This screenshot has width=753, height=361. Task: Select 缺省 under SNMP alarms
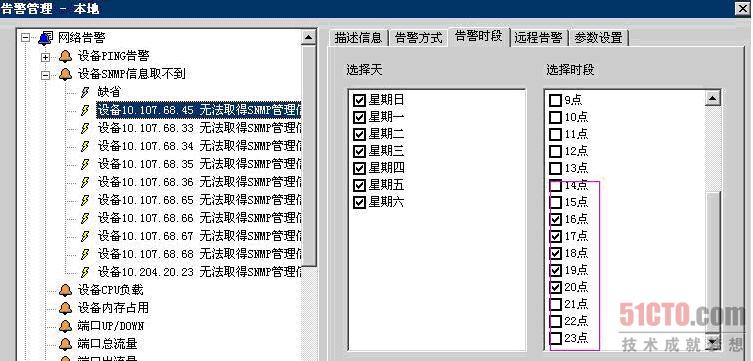click(x=109, y=92)
